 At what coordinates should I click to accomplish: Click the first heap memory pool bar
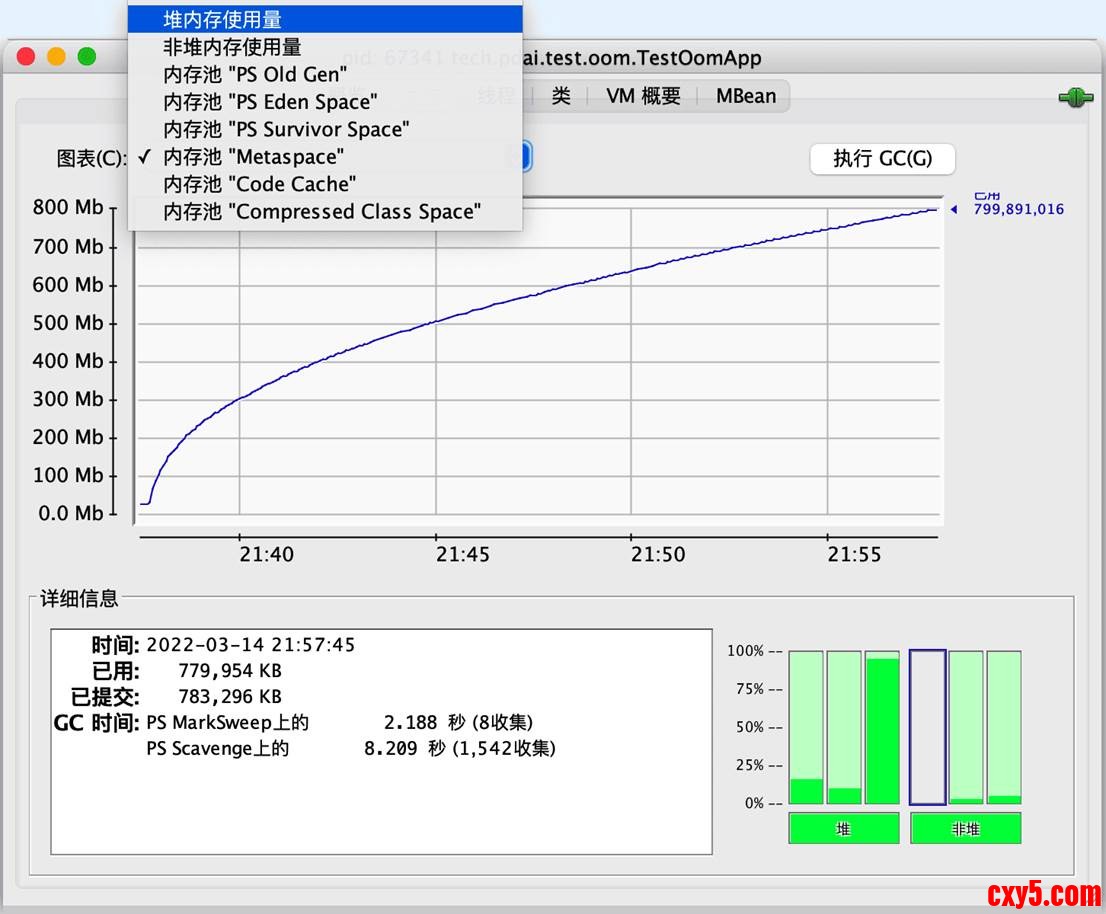(806, 728)
